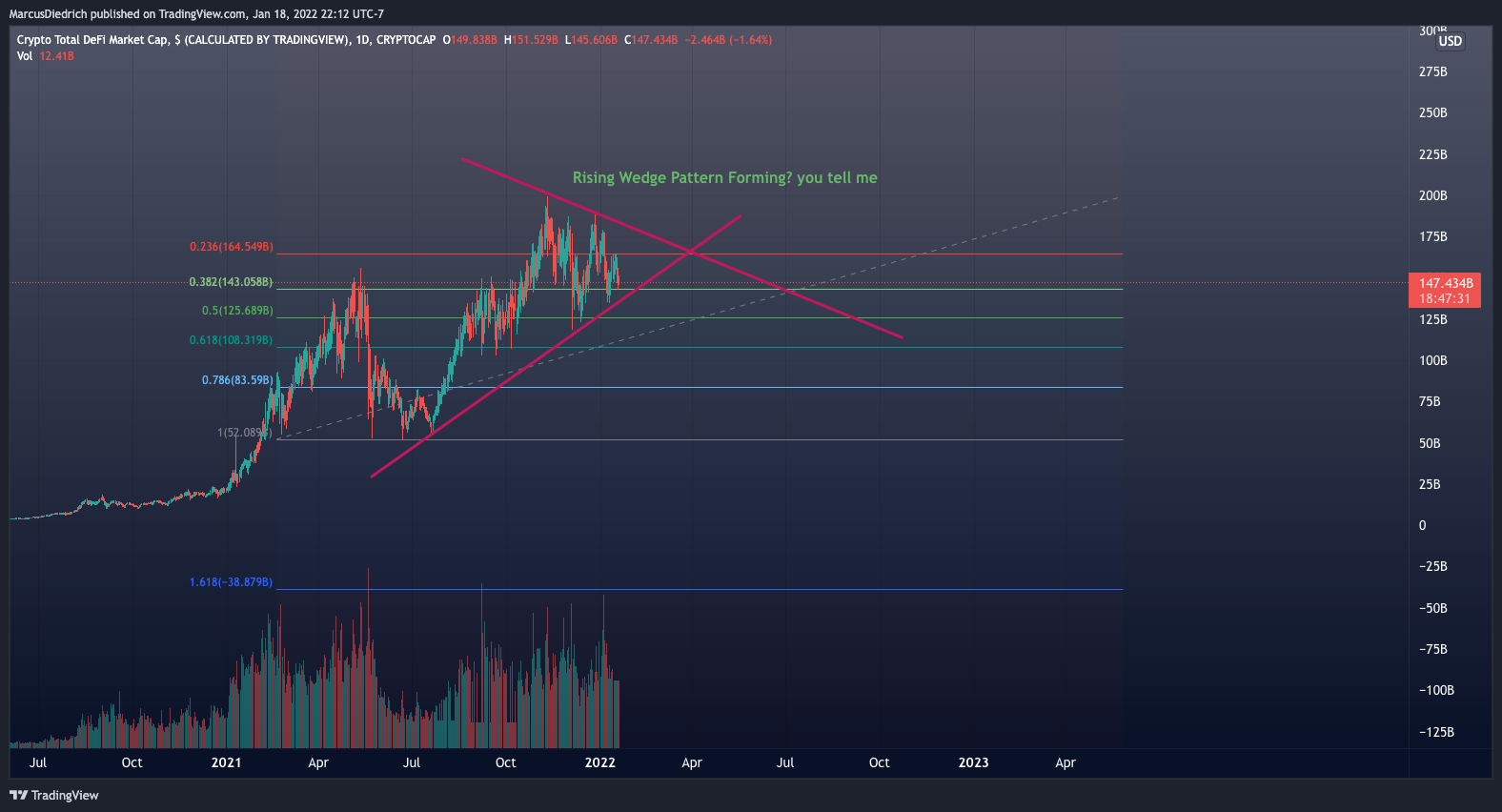Click the 2022 year label on time axis
This screenshot has height=812, width=1502.
tap(599, 762)
